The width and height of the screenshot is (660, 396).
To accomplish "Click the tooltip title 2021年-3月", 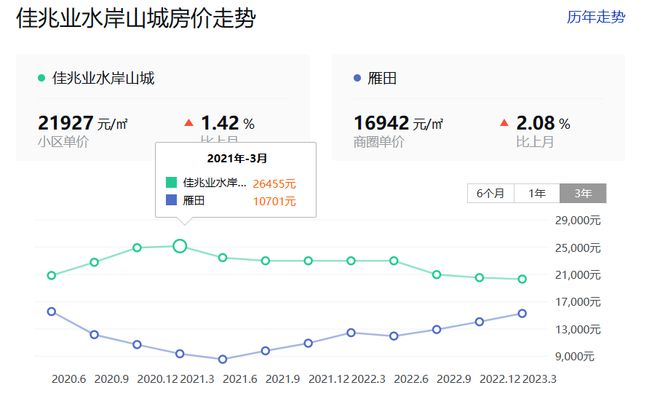I will coord(237,158).
